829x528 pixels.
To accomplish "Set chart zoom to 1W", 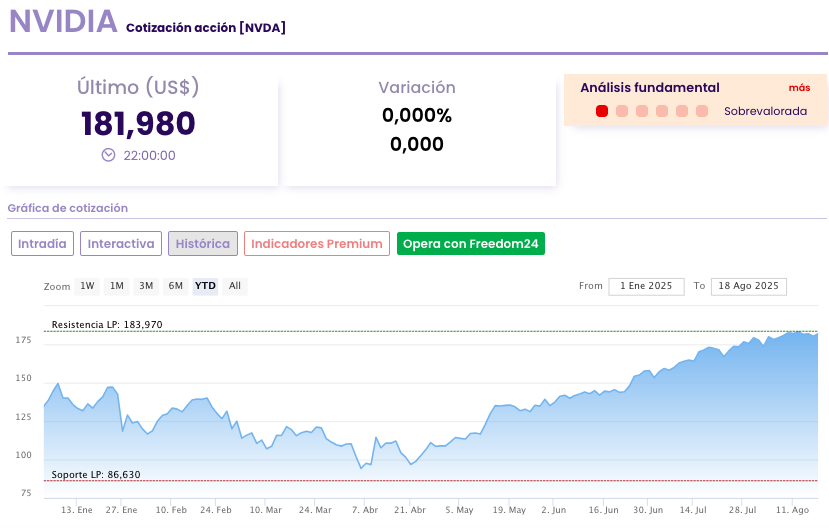I will [x=88, y=286].
